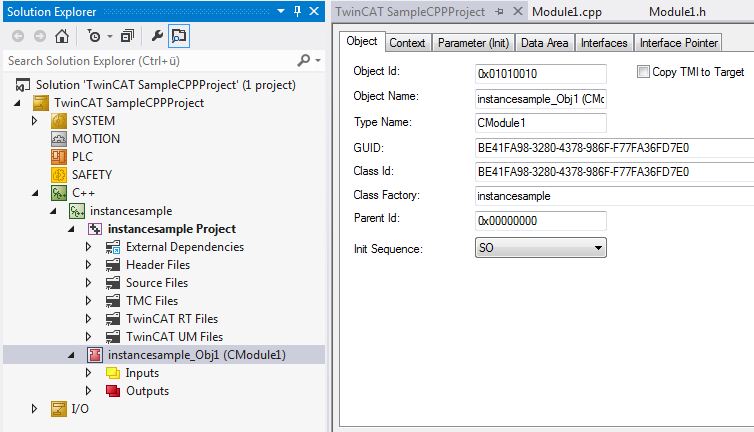The width and height of the screenshot is (754, 432).
Task: Click the Home icon in Solution Explorer toolbar
Action: click(x=62, y=36)
